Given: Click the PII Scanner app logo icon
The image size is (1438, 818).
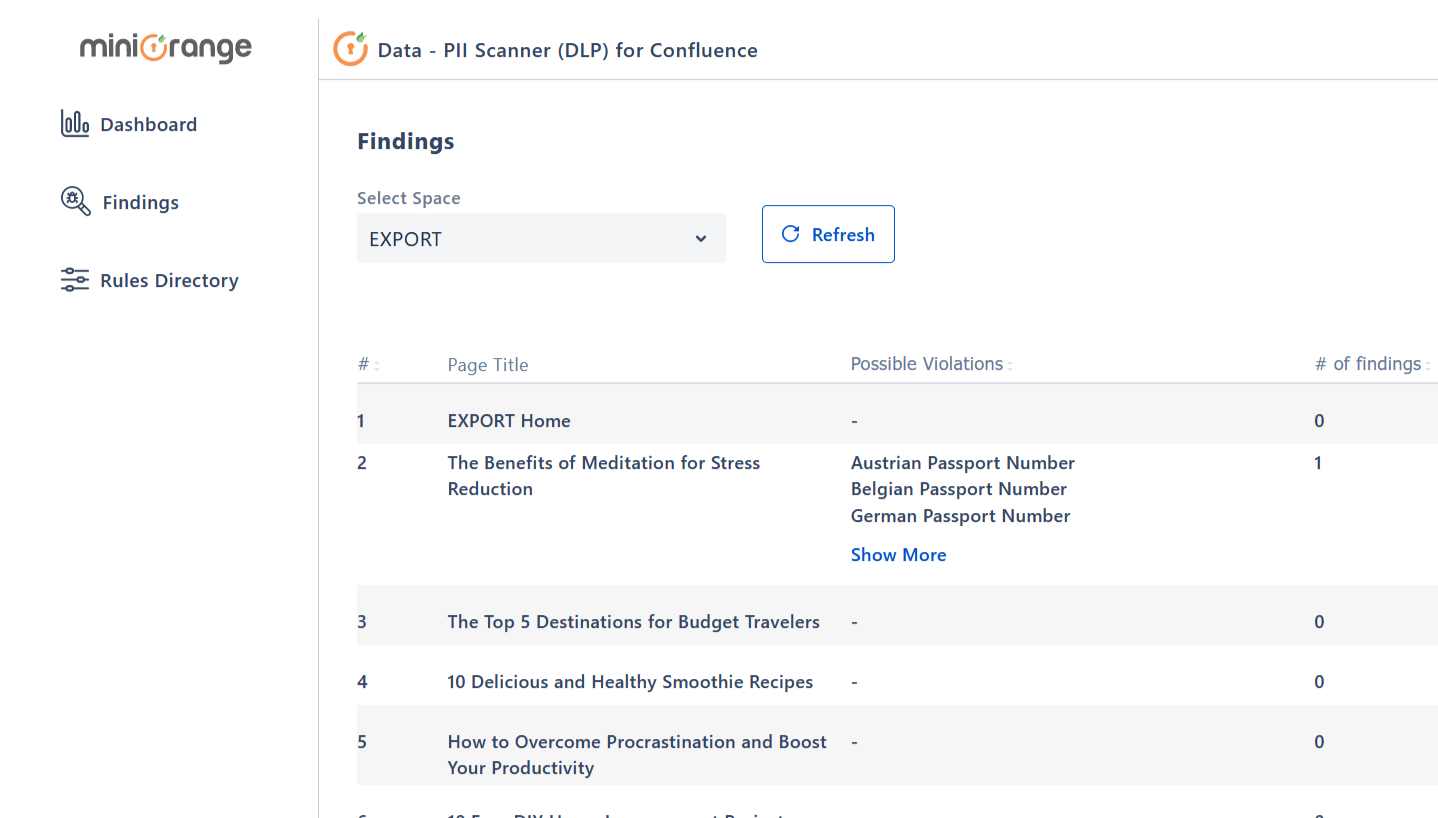Looking at the screenshot, I should [x=350, y=49].
